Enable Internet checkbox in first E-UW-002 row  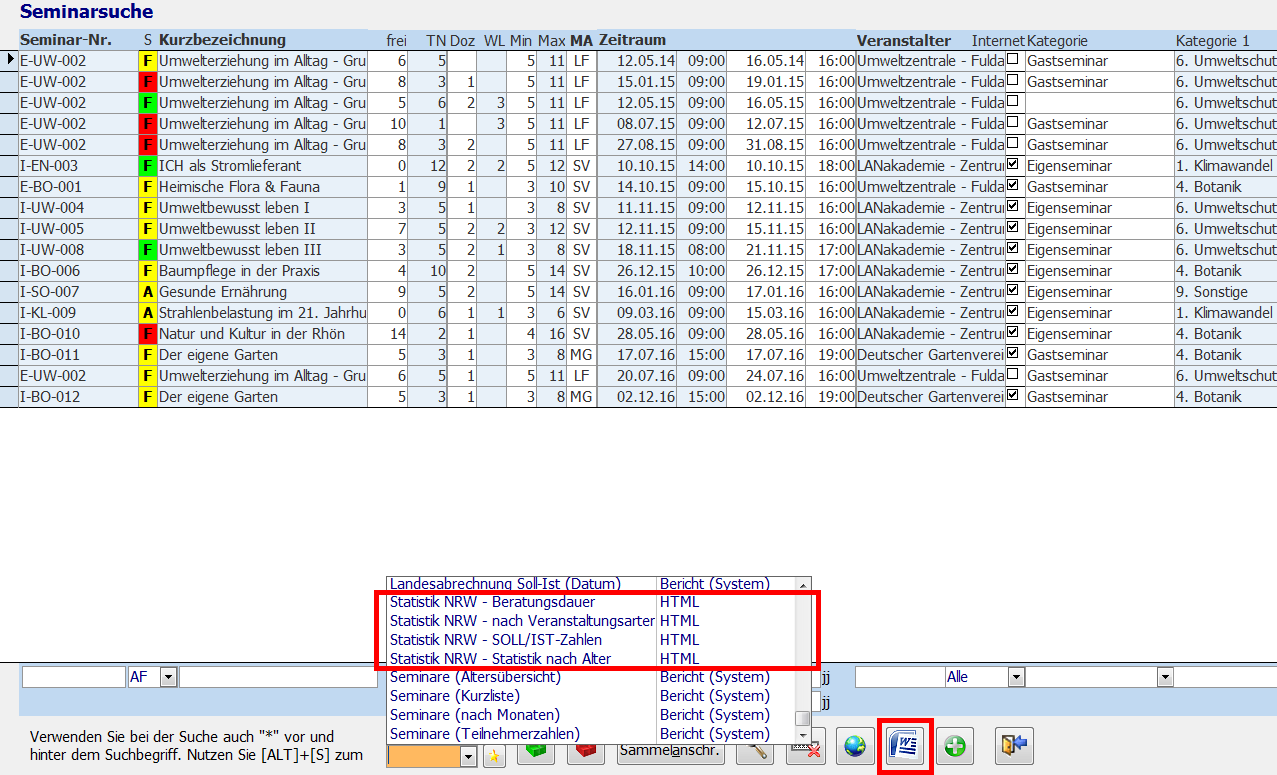(x=1014, y=60)
